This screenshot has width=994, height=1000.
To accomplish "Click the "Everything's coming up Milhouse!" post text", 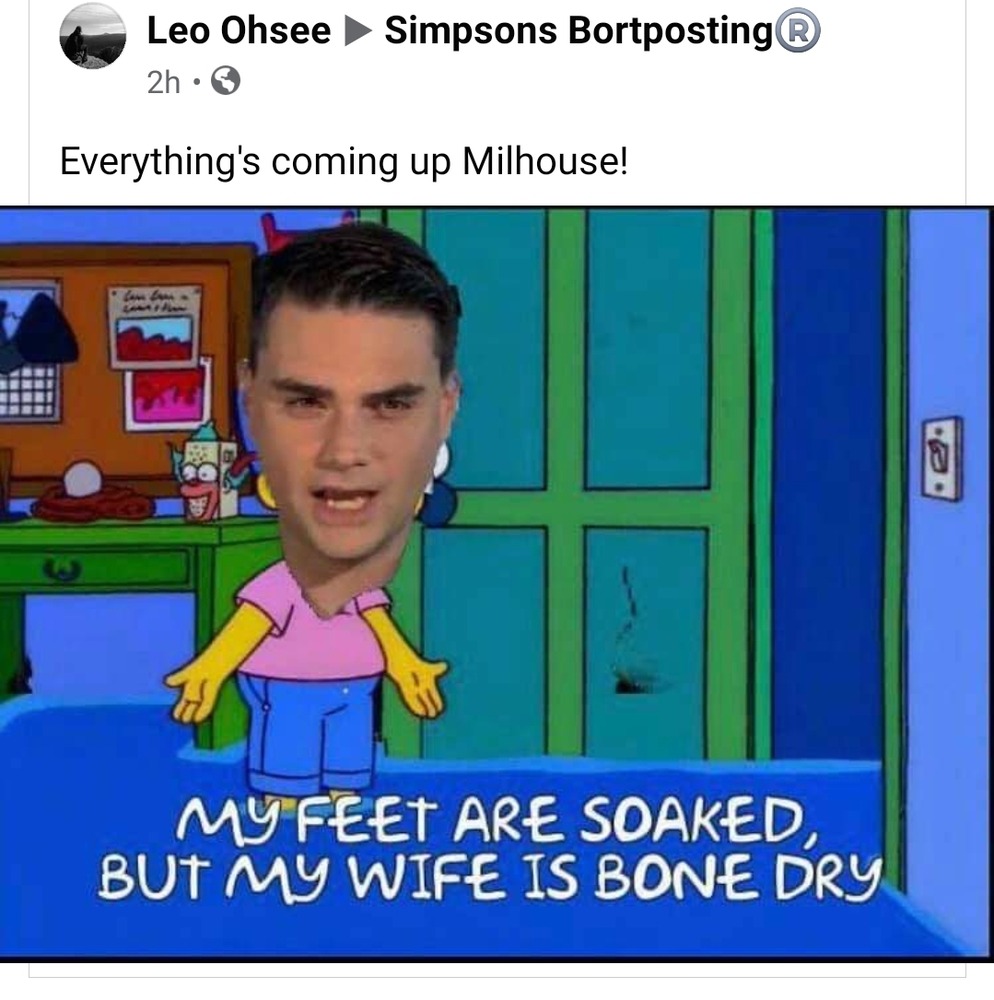I will click(344, 161).
